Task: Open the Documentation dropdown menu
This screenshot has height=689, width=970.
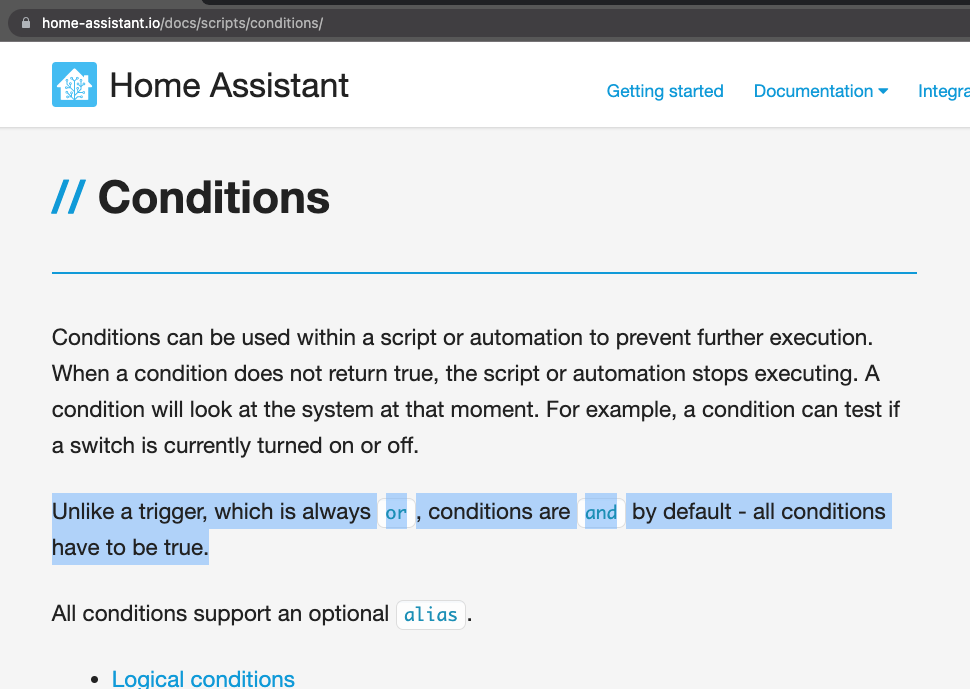Action: 814,91
